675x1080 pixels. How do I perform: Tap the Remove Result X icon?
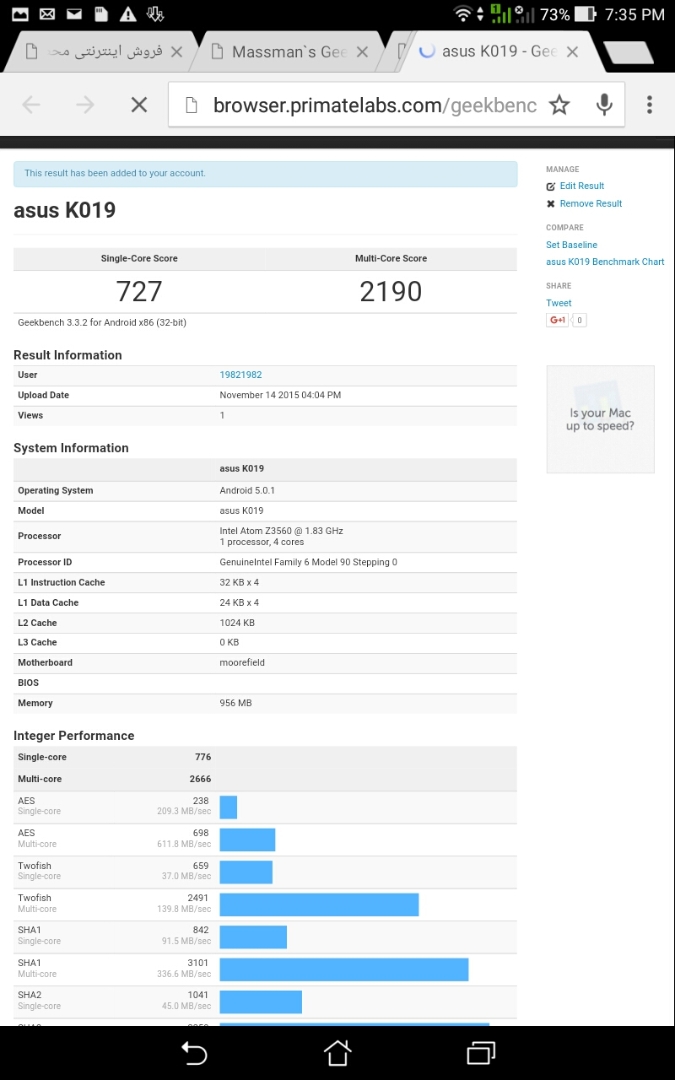[x=550, y=204]
